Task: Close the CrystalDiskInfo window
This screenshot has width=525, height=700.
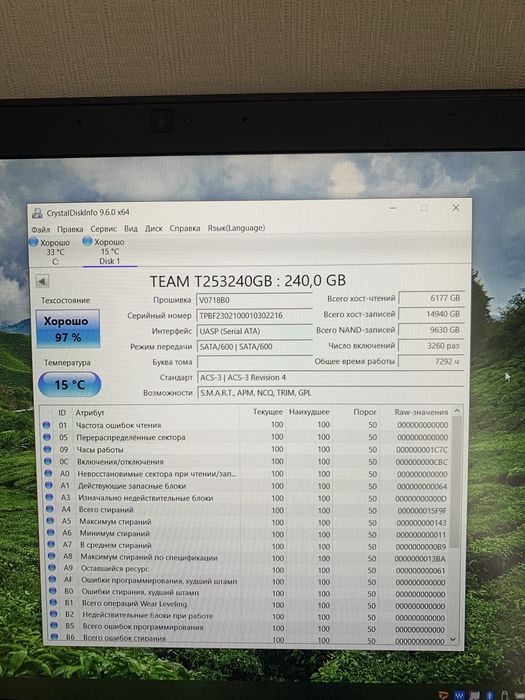Action: tap(456, 208)
